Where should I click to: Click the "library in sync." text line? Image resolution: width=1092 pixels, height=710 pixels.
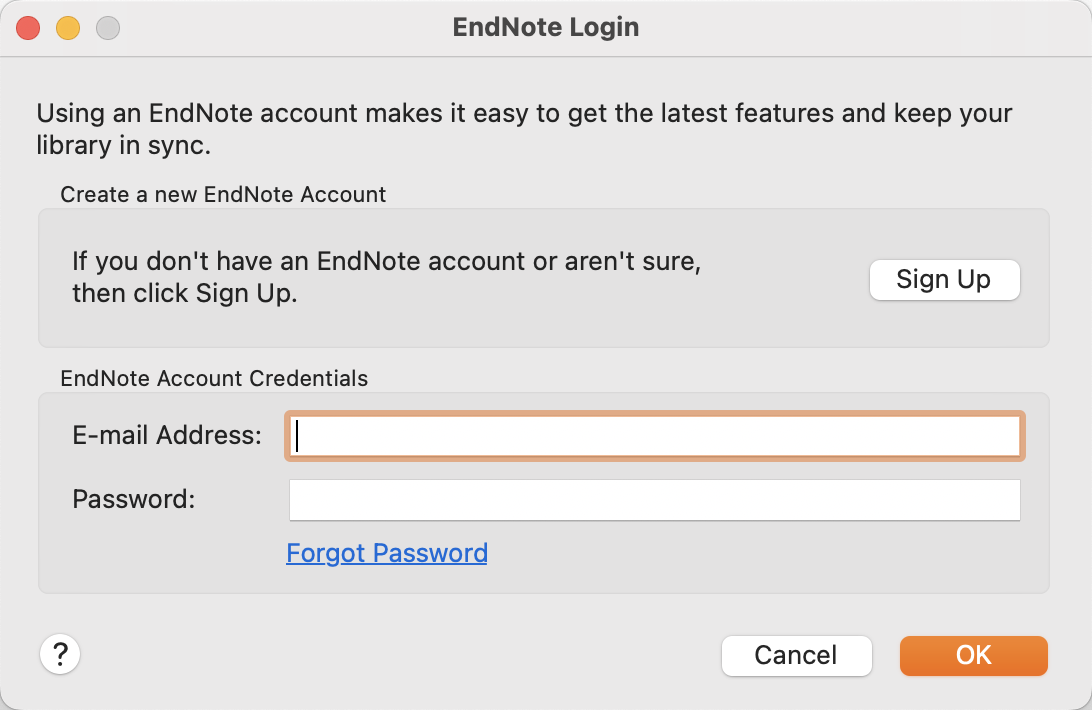[125, 145]
